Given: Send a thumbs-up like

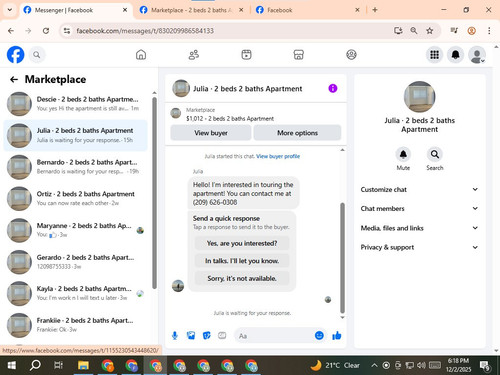Looking at the screenshot, I should click(337, 335).
